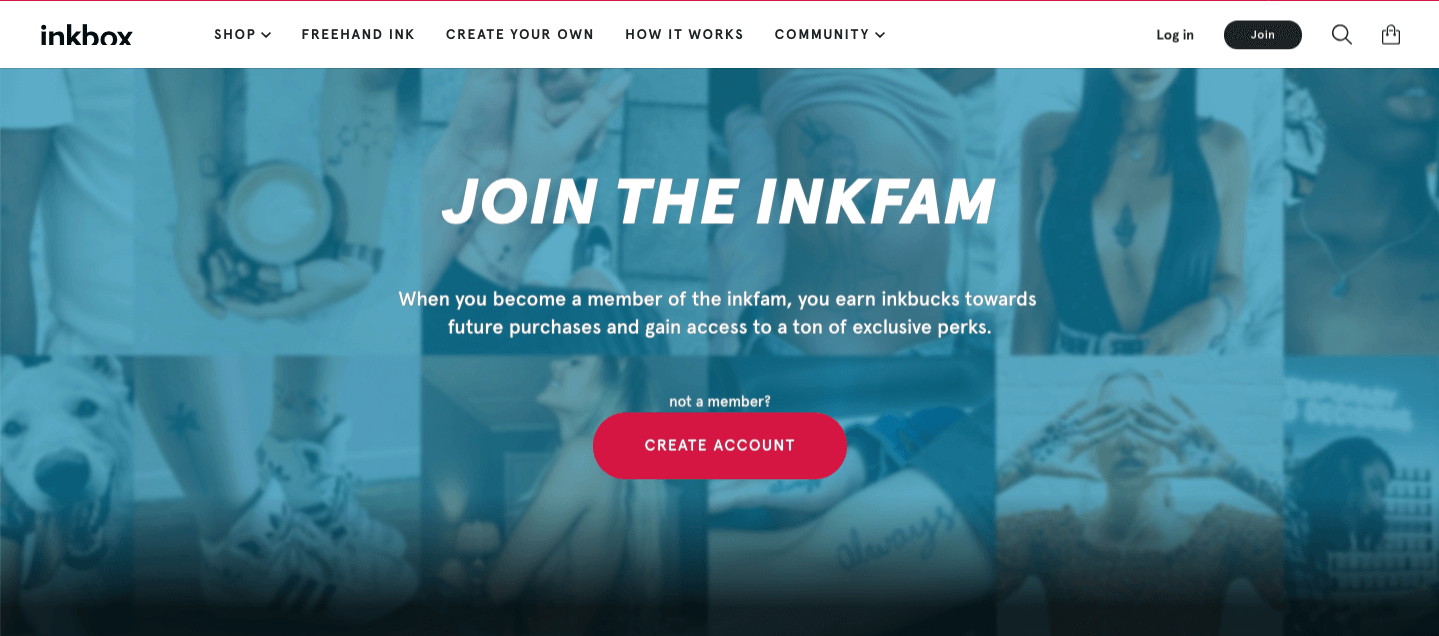Click the inkbox logo

[86, 35]
